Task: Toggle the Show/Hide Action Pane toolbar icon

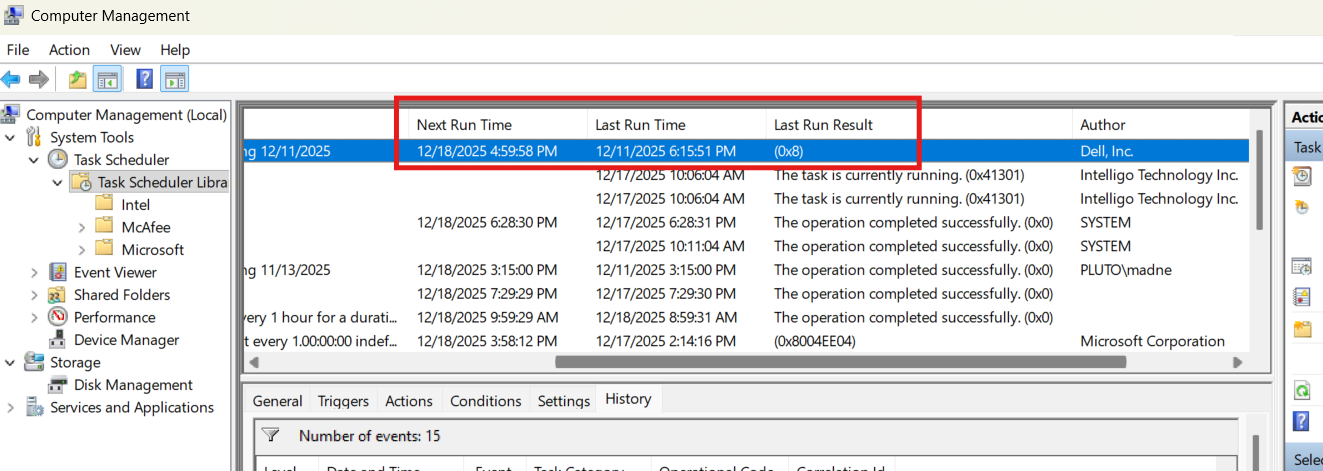Action: (x=175, y=79)
